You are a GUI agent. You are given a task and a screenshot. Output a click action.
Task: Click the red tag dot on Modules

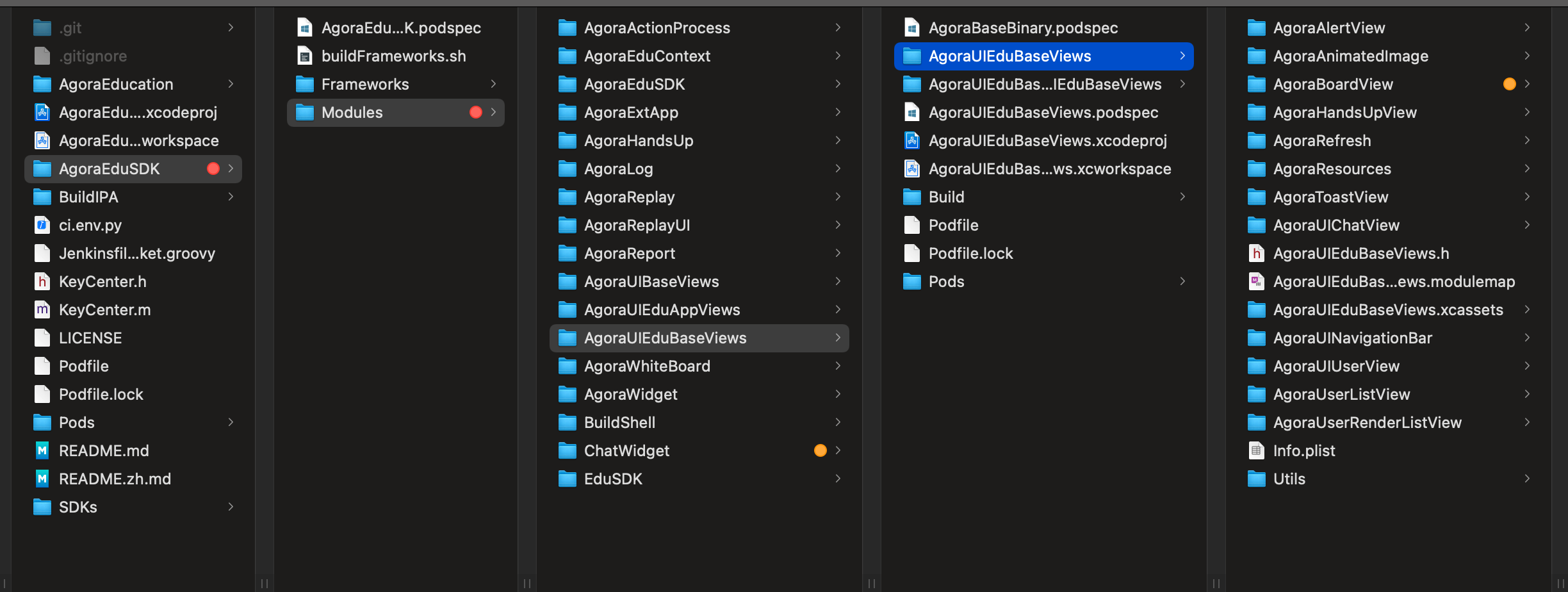coord(476,112)
